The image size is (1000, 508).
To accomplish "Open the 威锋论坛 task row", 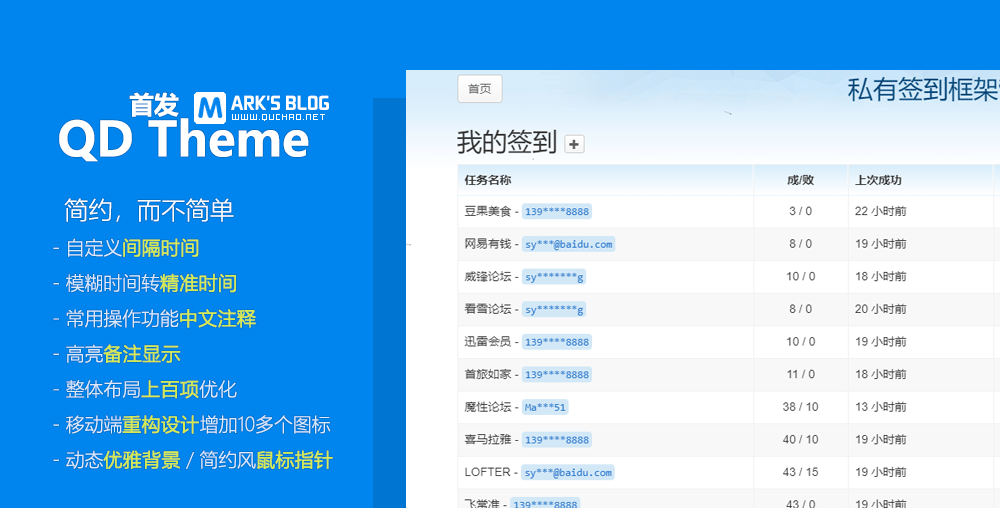I will pyautogui.click(x=728, y=277).
